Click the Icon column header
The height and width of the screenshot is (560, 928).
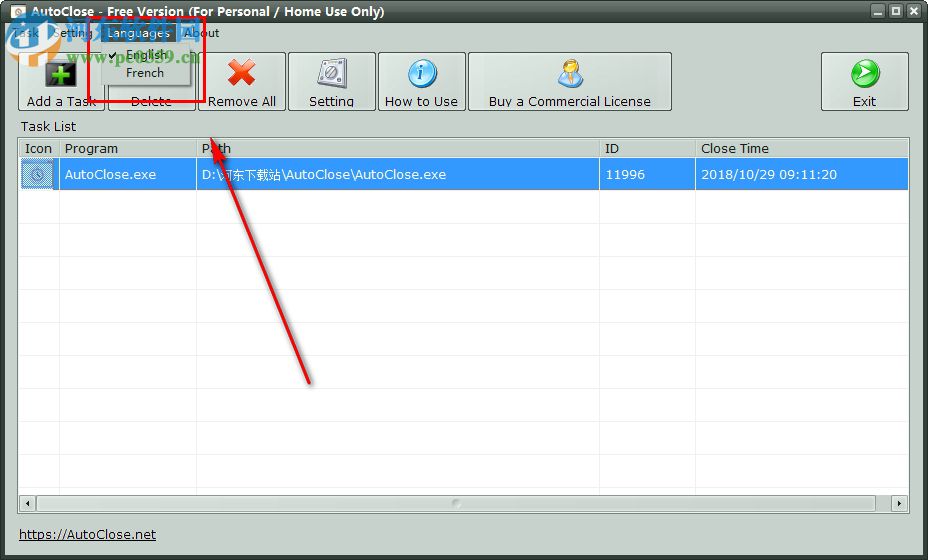pos(38,149)
